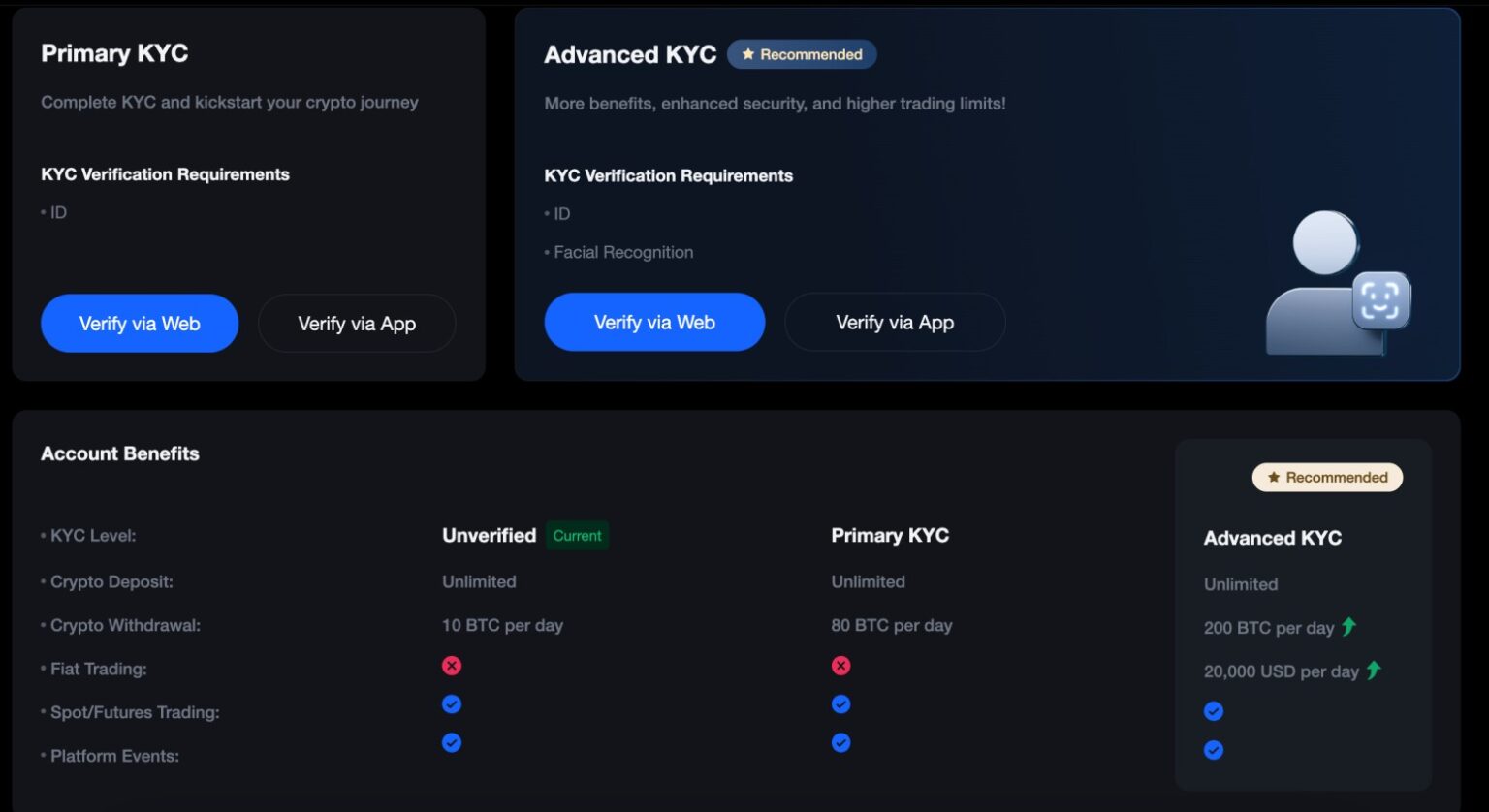Click the green upgrade arrow beside 20,000 USD per day

click(x=1374, y=670)
